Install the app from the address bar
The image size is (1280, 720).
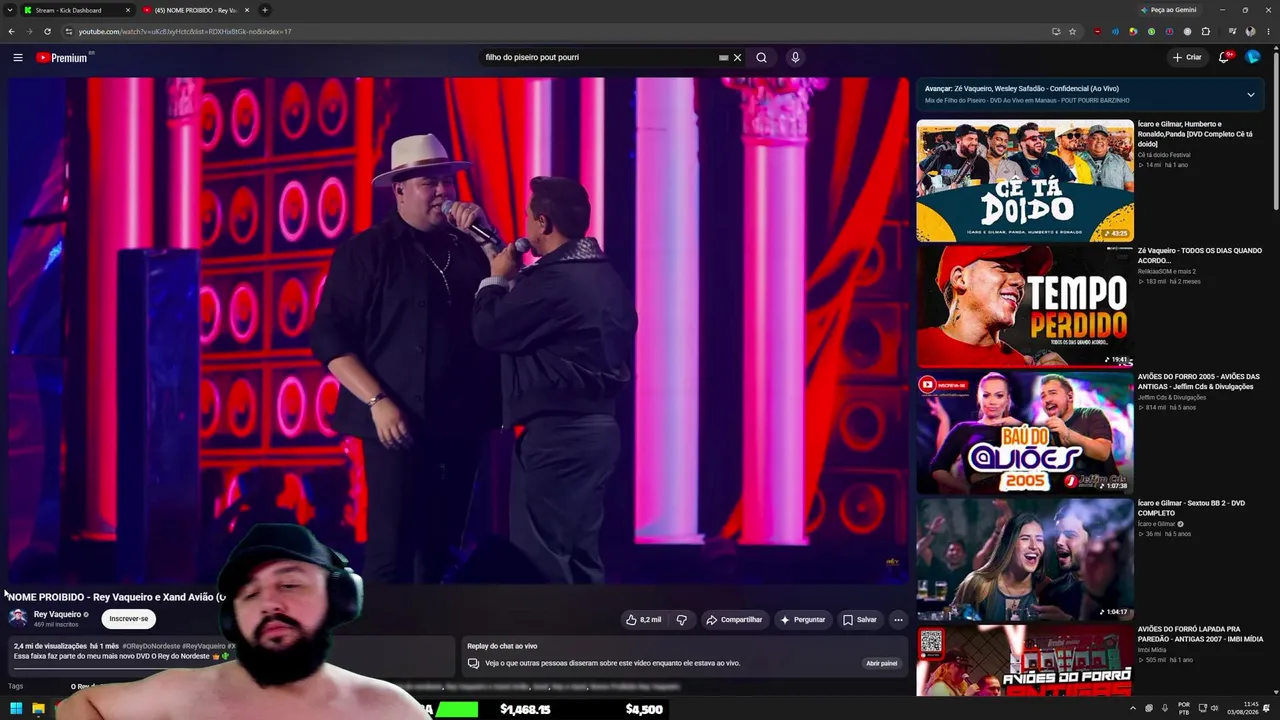[x=1056, y=32]
